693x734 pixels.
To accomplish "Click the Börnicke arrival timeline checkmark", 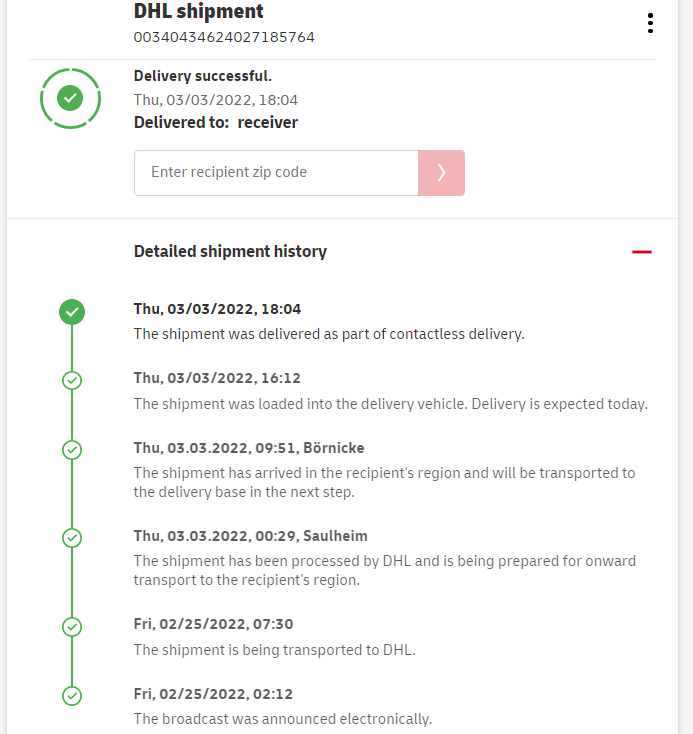I will tap(72, 449).
